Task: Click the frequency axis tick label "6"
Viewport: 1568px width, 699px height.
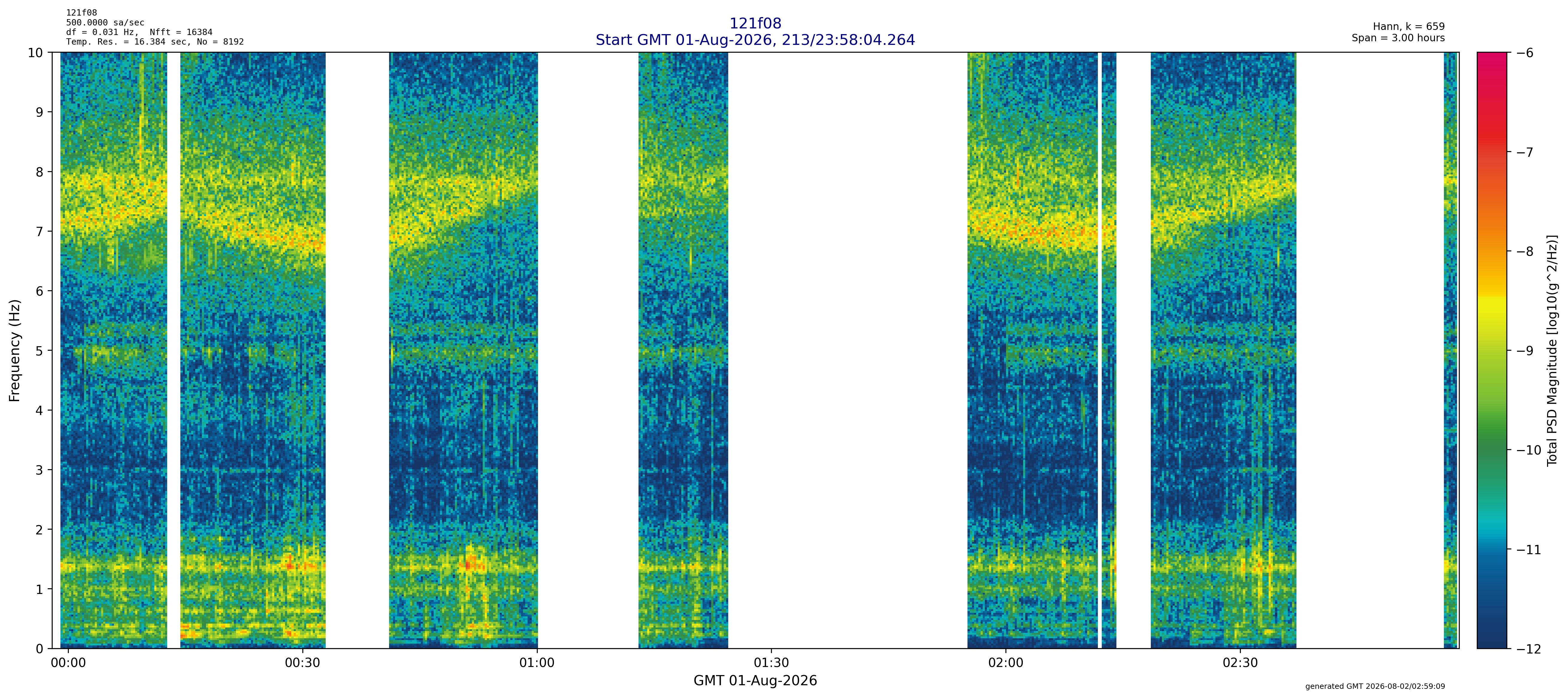Action: 39,291
